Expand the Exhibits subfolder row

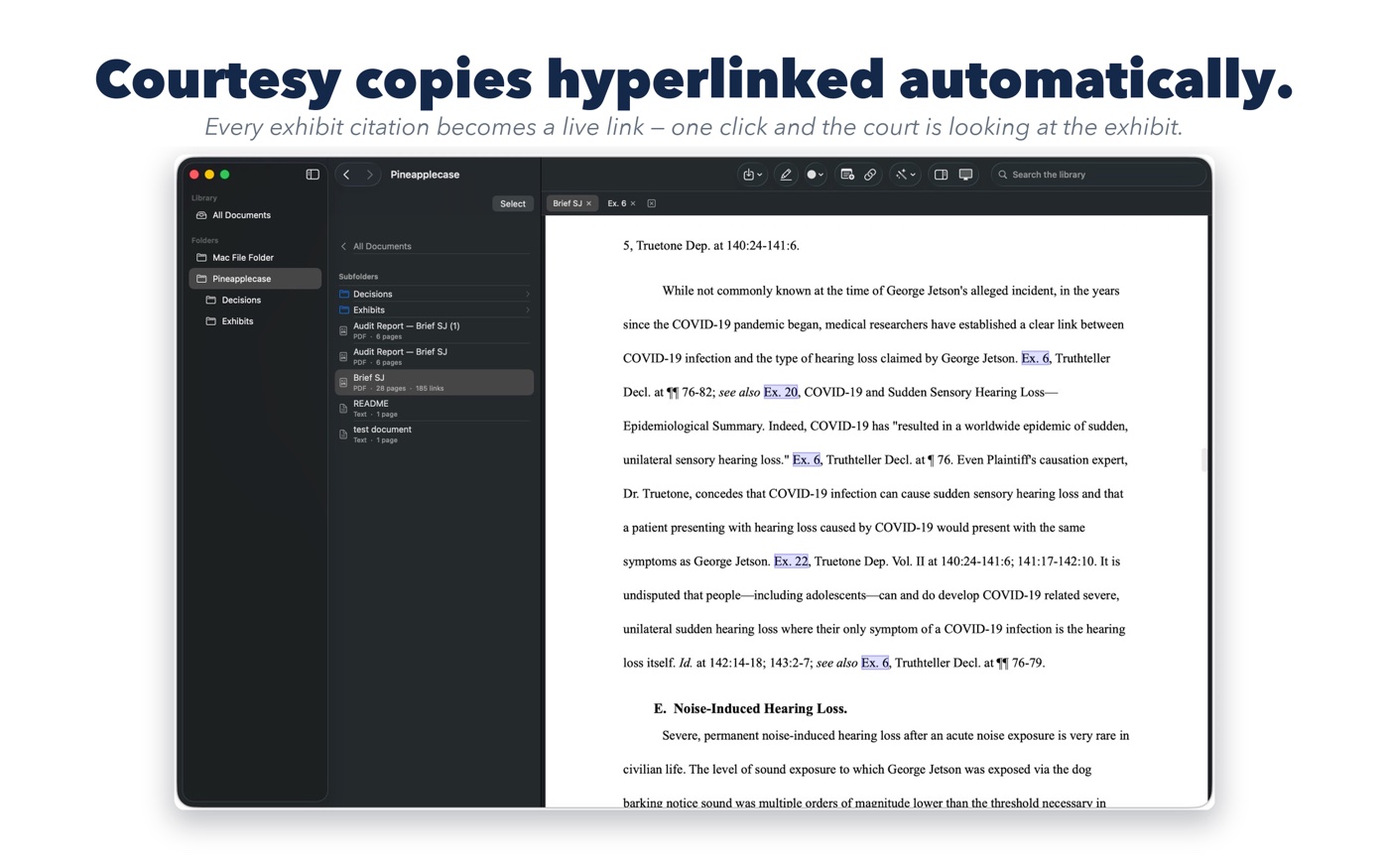point(435,310)
